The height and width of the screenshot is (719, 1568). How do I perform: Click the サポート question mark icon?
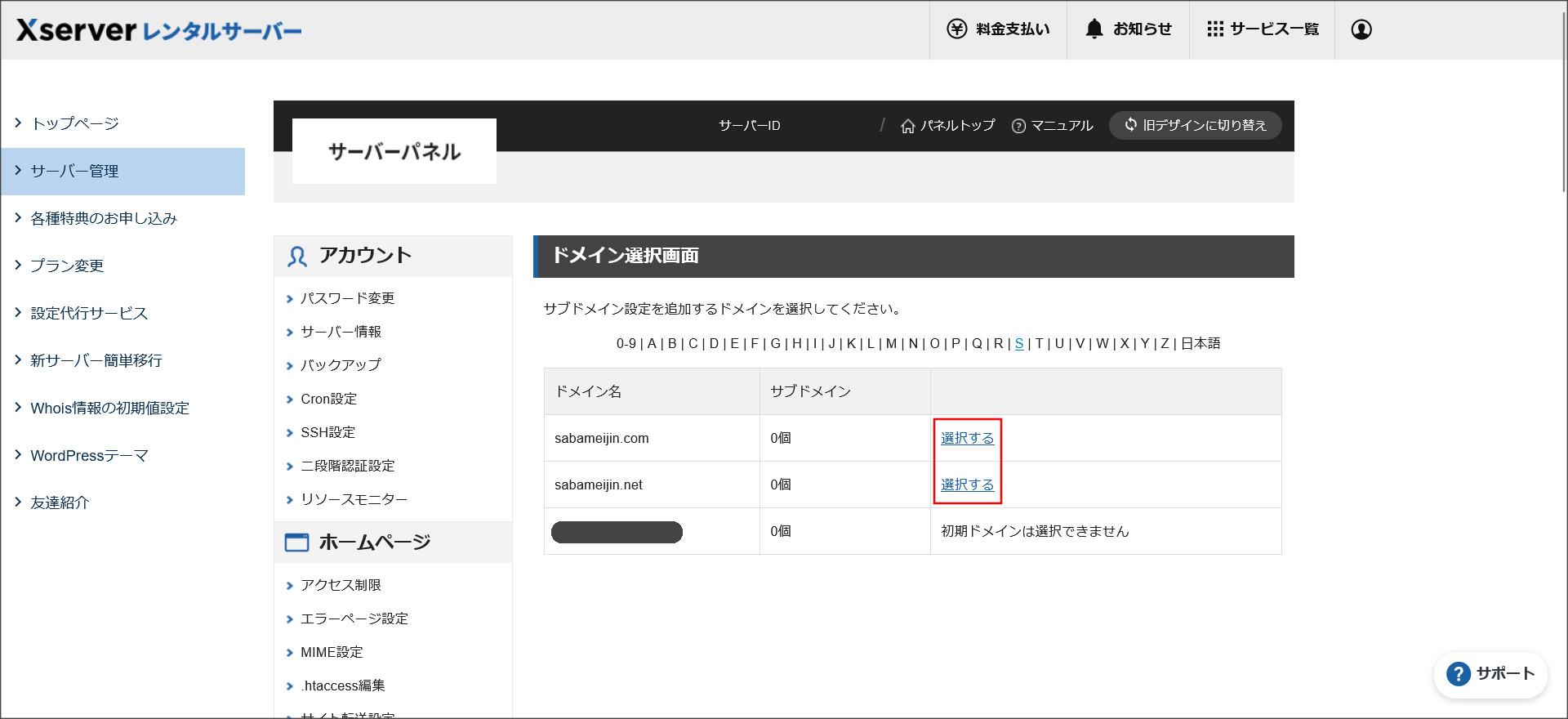click(1458, 674)
